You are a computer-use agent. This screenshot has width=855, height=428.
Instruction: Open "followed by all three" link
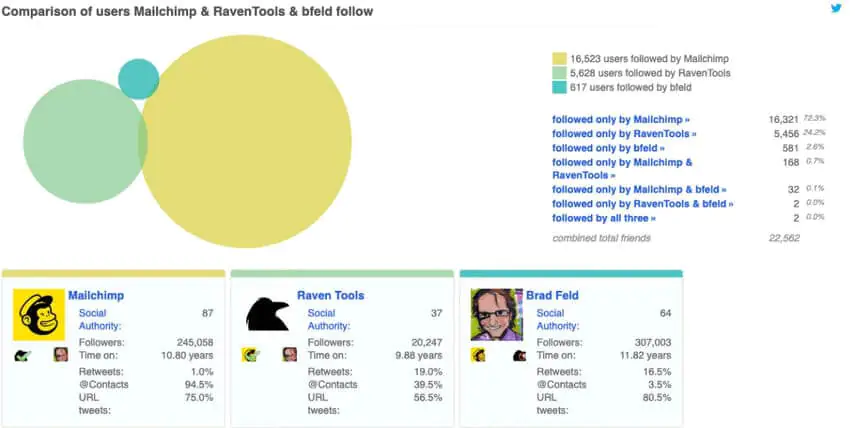(x=604, y=217)
